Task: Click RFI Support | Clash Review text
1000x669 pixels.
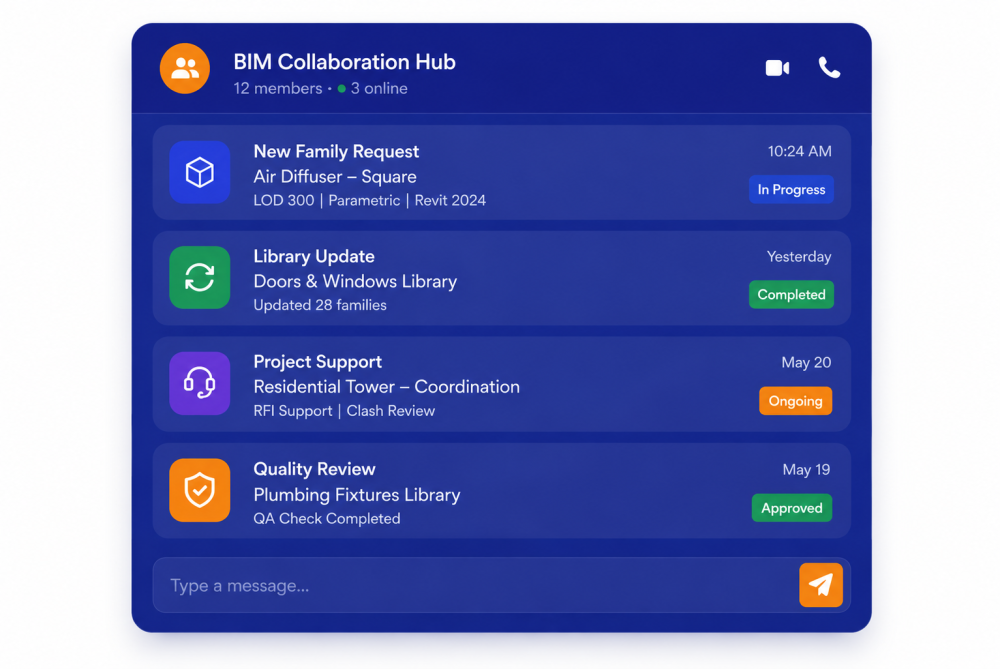Action: coord(344,411)
